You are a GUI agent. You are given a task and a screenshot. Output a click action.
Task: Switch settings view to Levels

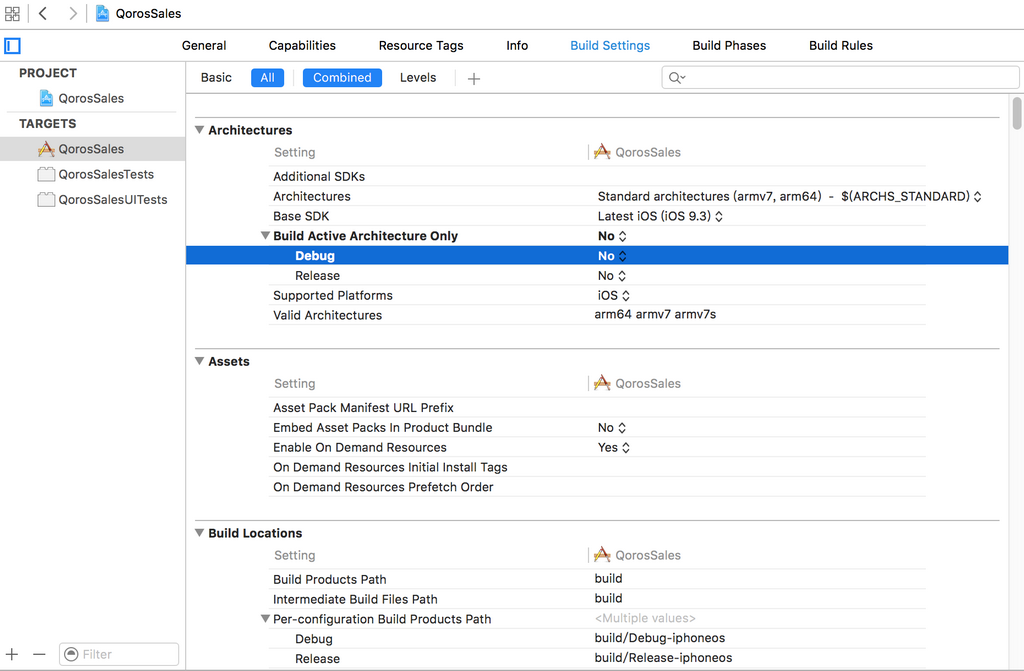(x=418, y=78)
